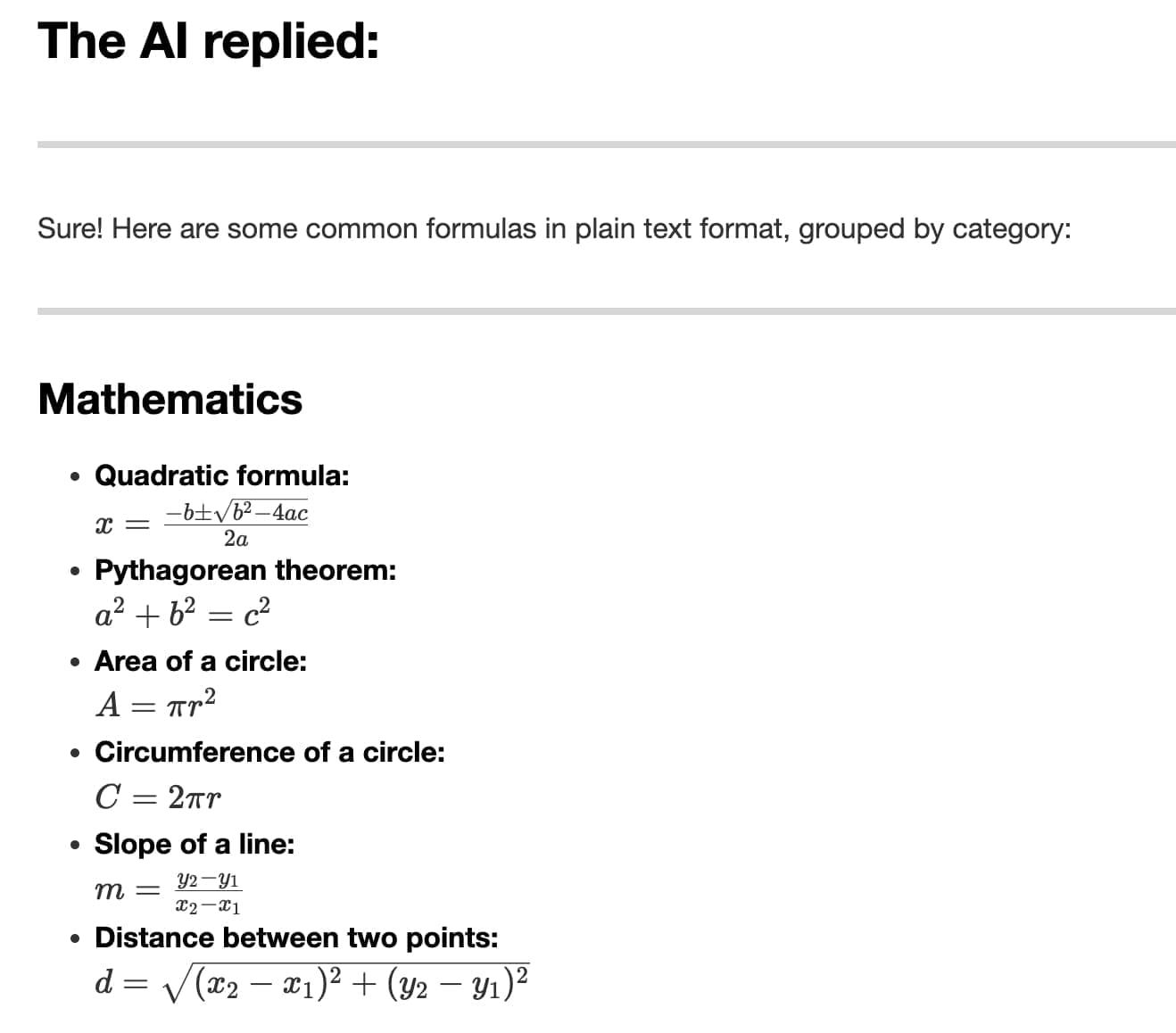Select the 'Distance between two points:' label
Image resolution: width=1176 pixels, height=1033 pixels.
296,938
